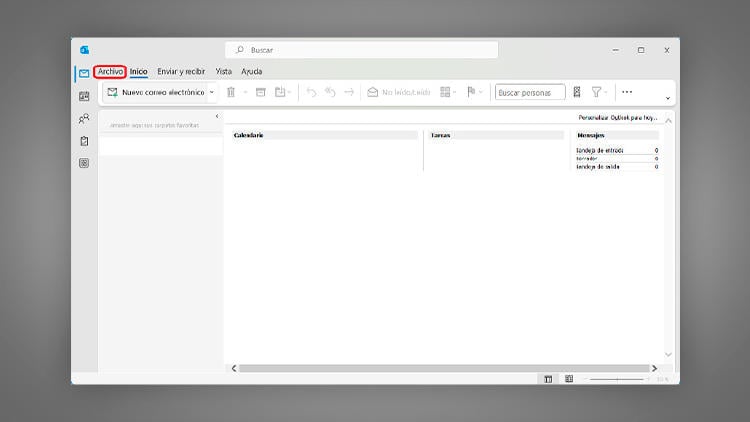
Task: Click the Archive box icon
Action: point(261,92)
